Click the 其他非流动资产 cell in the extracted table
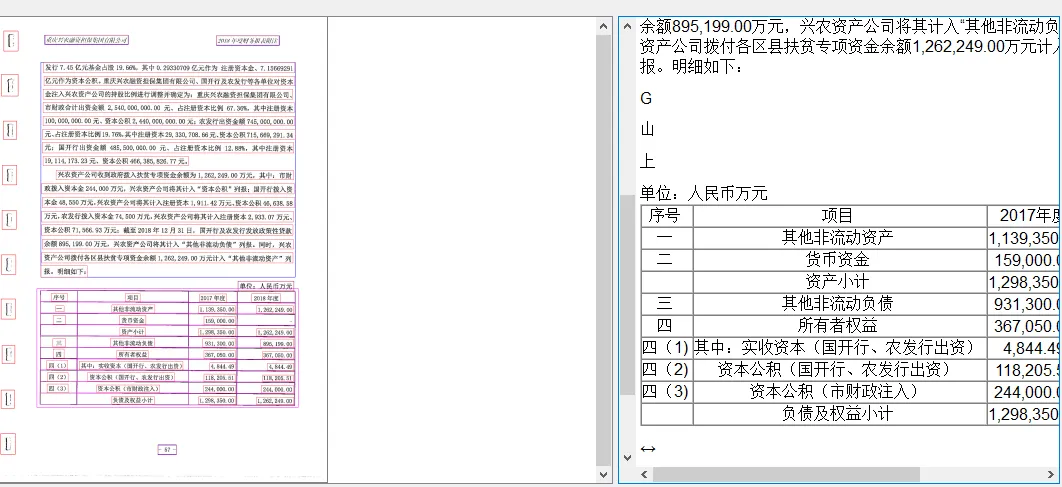1062x487 pixels. (837, 238)
